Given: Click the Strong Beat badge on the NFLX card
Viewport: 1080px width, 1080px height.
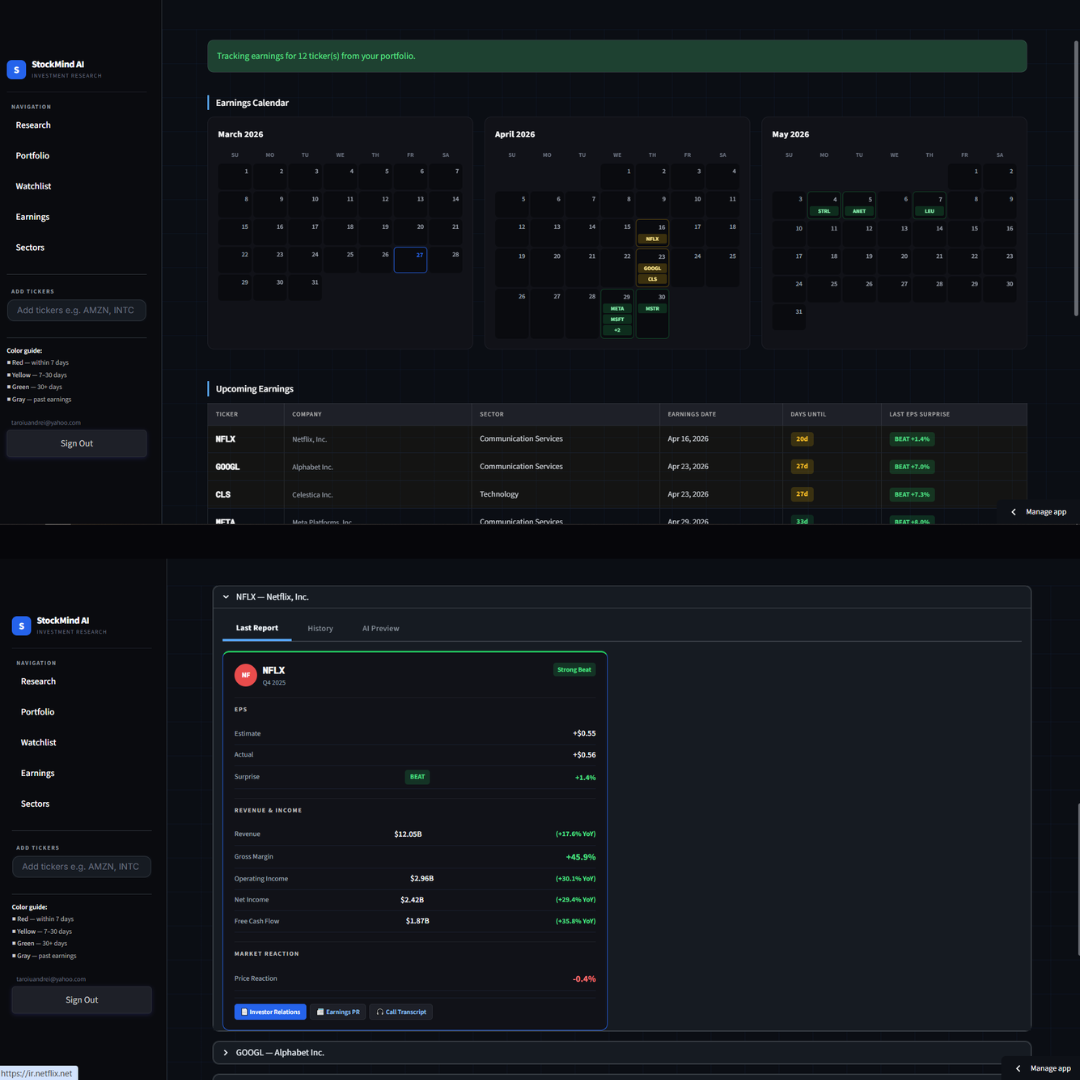Looking at the screenshot, I should (x=574, y=669).
